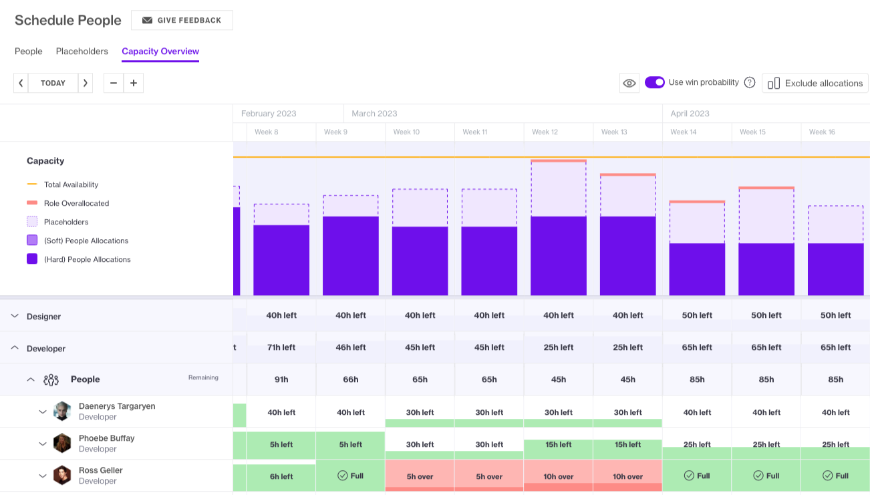Click the eye visibility icon

pos(629,83)
